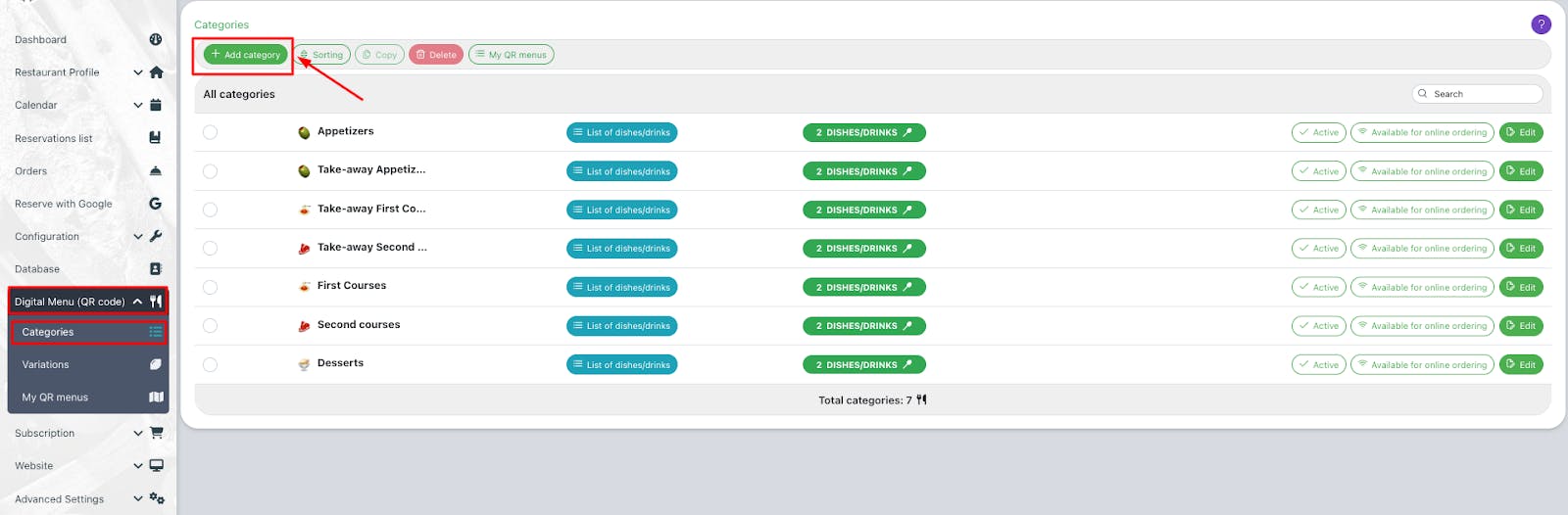Click the Digital Menu fork and knife icon
Screen dimensions: 1568x515
click(x=156, y=302)
